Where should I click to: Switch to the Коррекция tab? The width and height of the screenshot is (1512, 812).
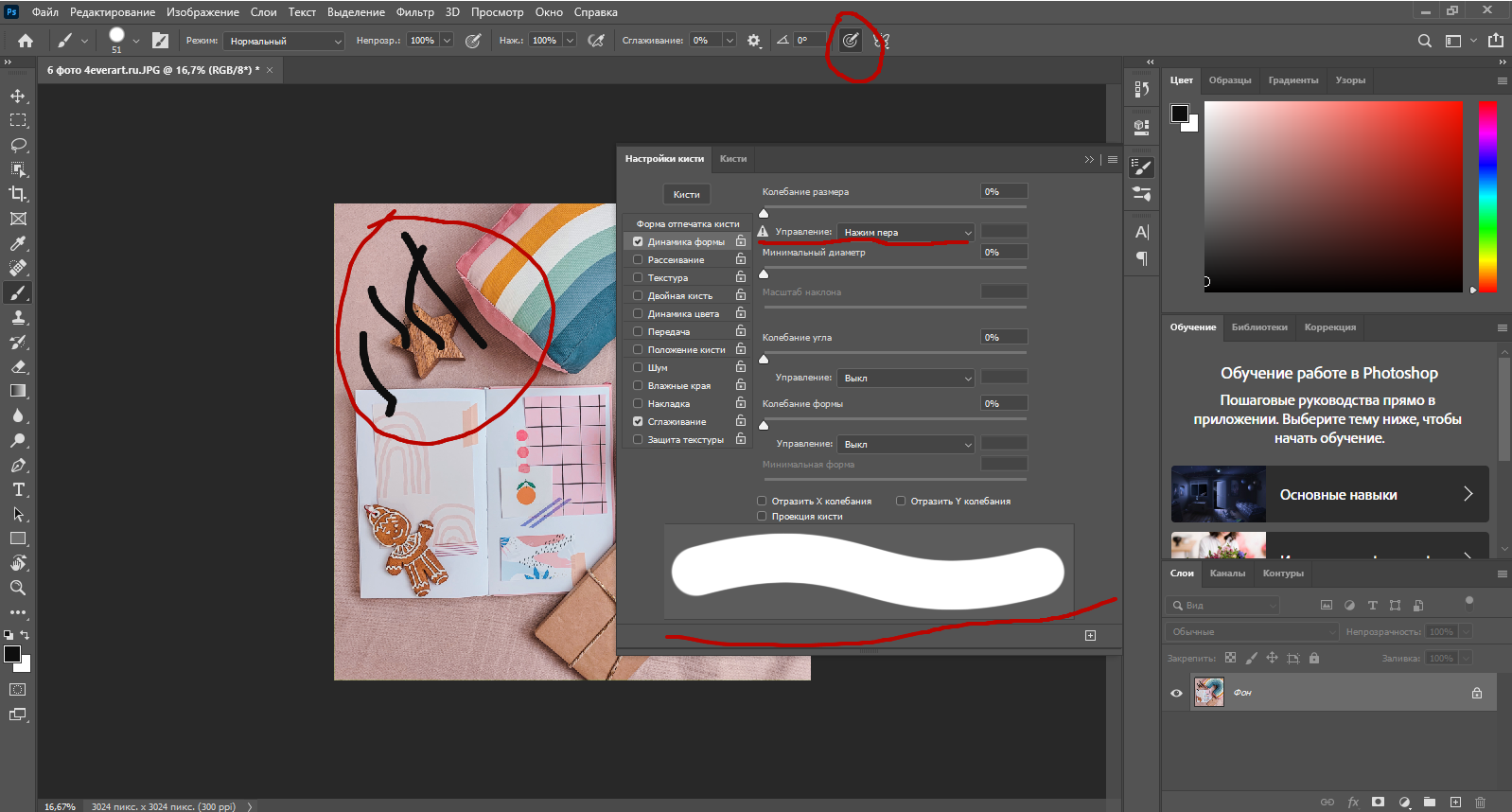point(1329,327)
